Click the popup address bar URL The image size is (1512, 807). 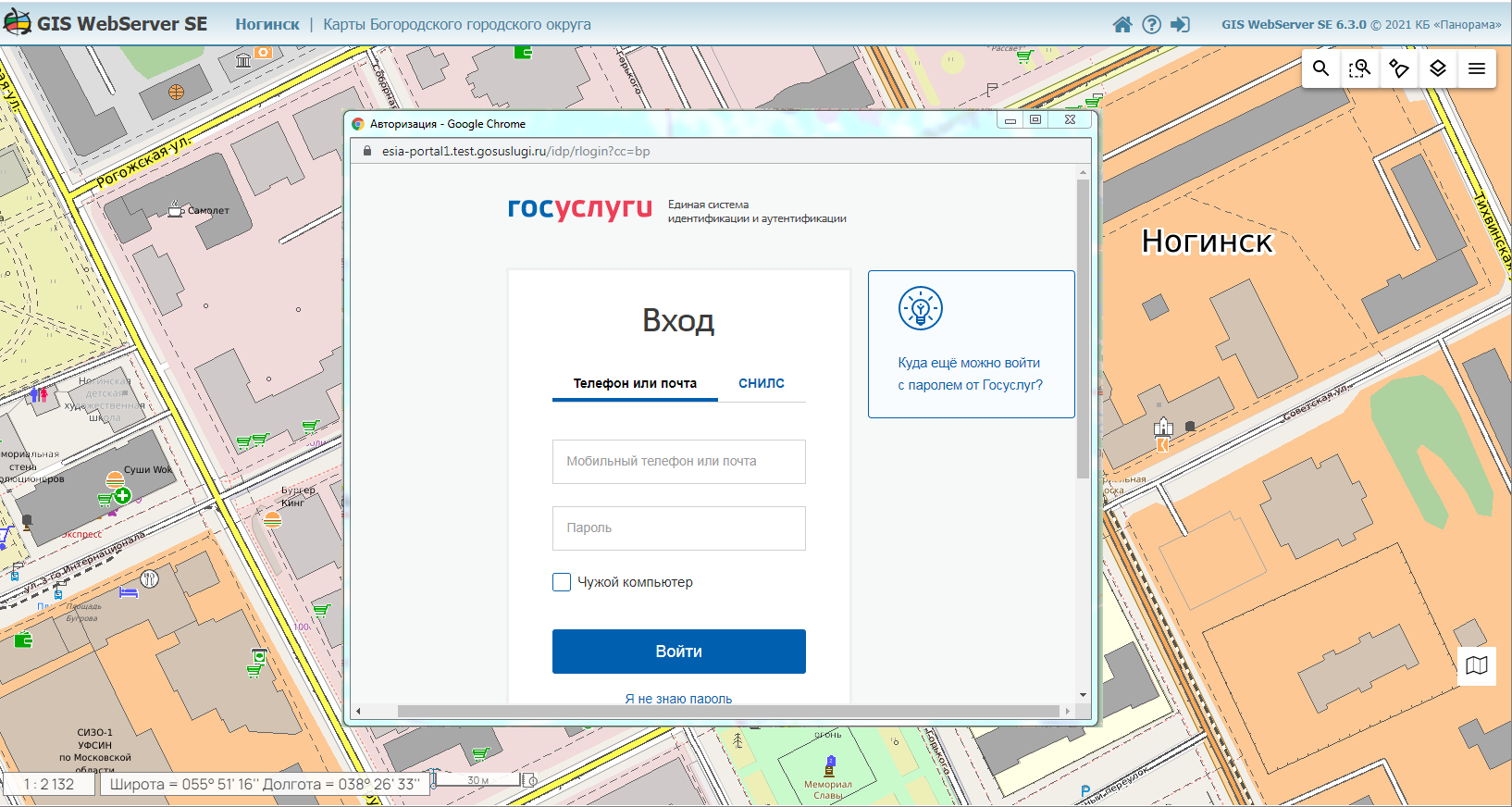point(516,151)
